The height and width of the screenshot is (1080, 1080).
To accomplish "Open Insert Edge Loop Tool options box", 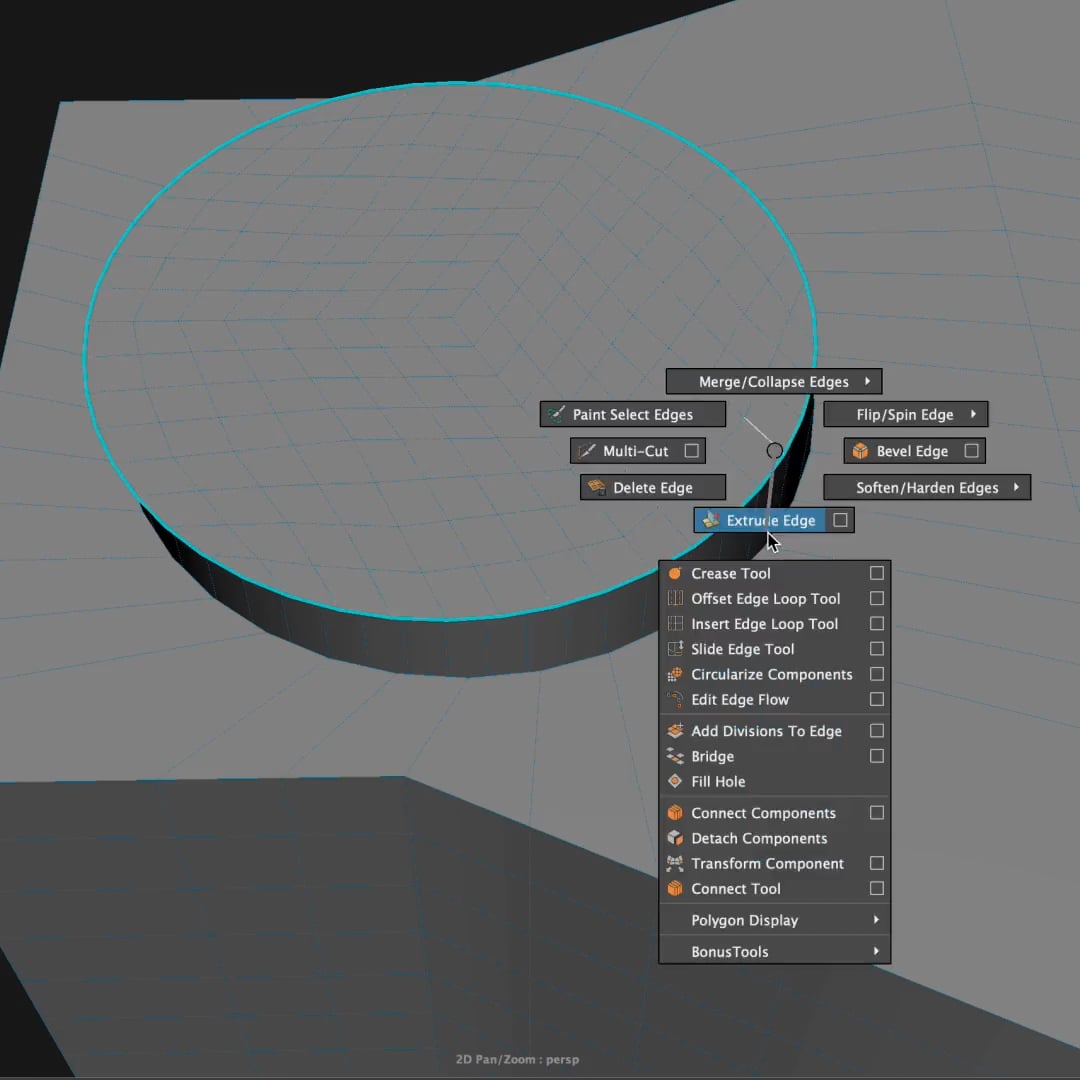I will tap(876, 623).
